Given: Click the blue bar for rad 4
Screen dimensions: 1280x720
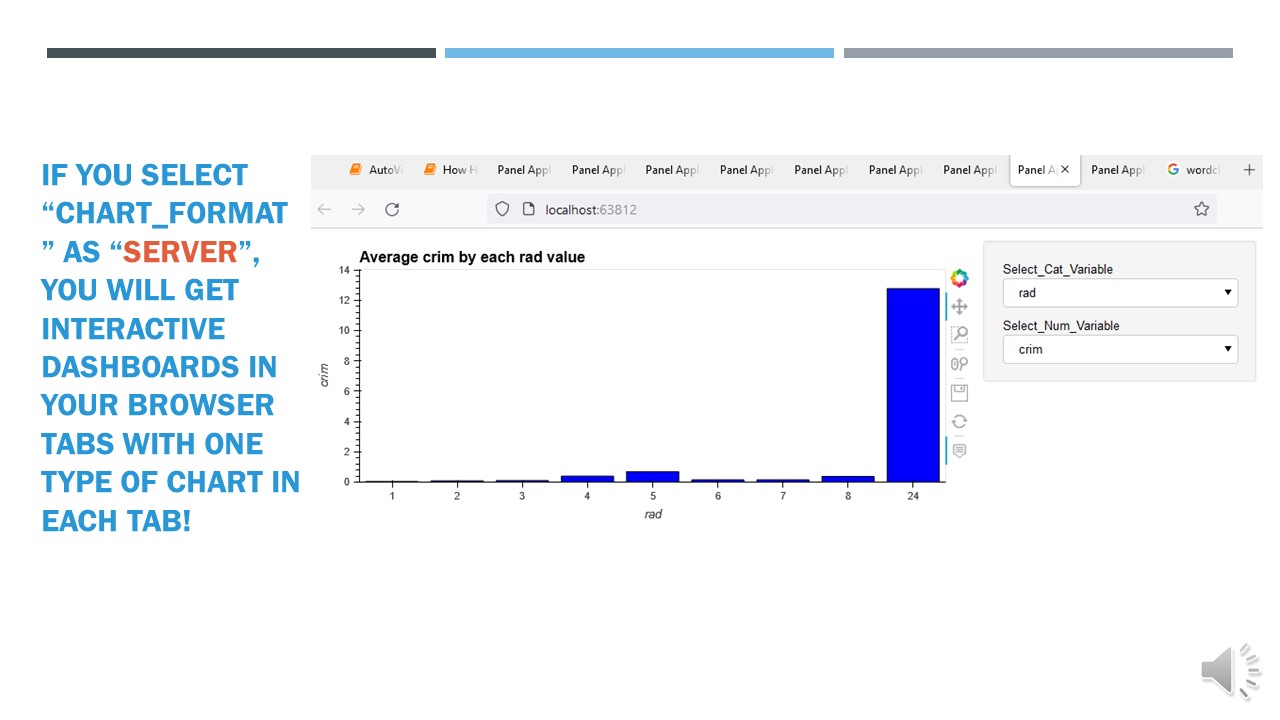Looking at the screenshot, I should 587,478.
